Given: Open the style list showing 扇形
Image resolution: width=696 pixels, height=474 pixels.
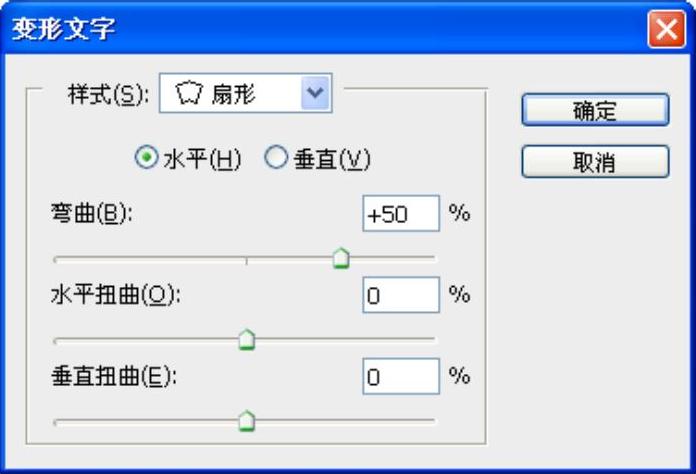Looking at the screenshot, I should (245, 95).
